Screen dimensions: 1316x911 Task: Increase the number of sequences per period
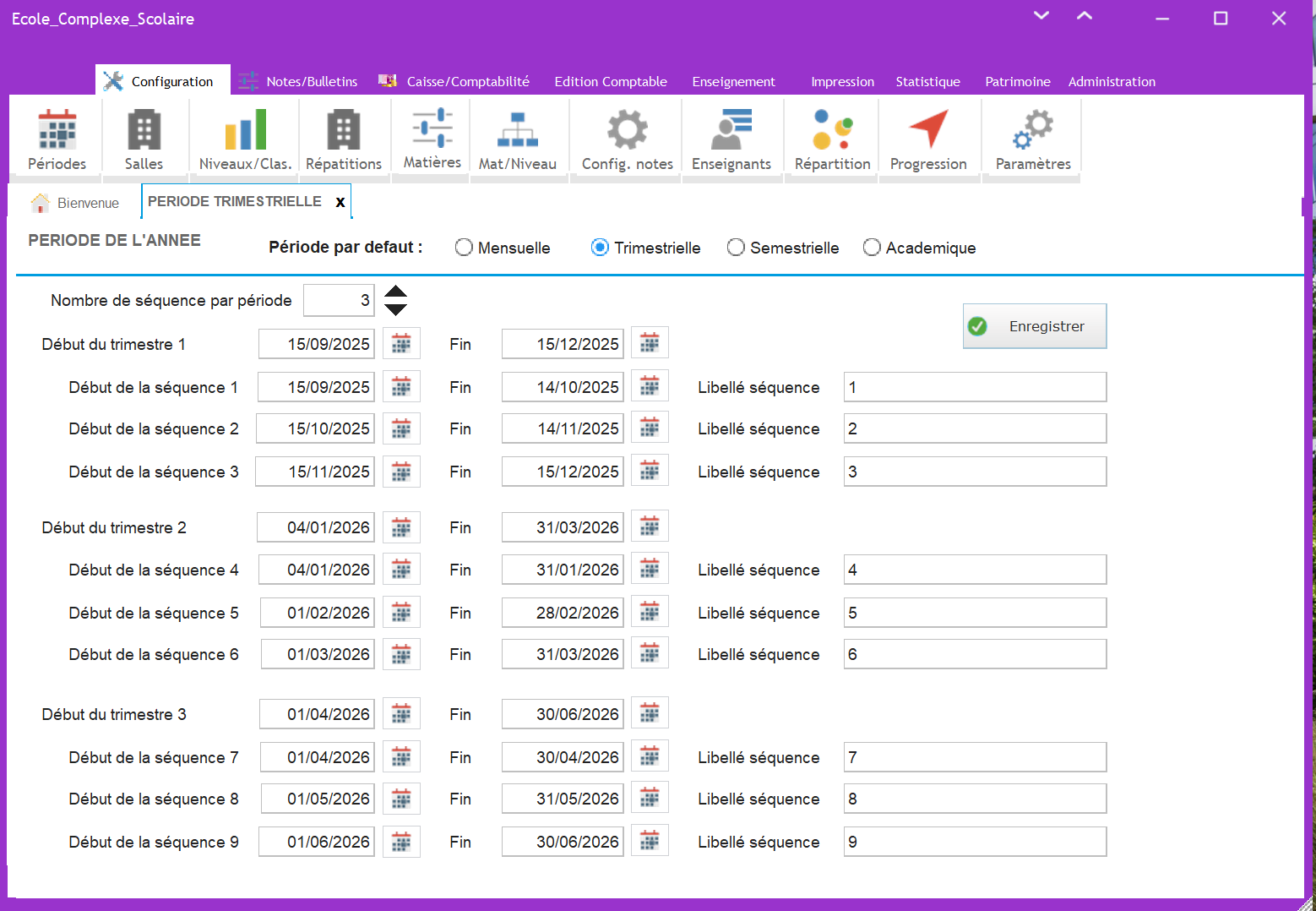pos(395,292)
